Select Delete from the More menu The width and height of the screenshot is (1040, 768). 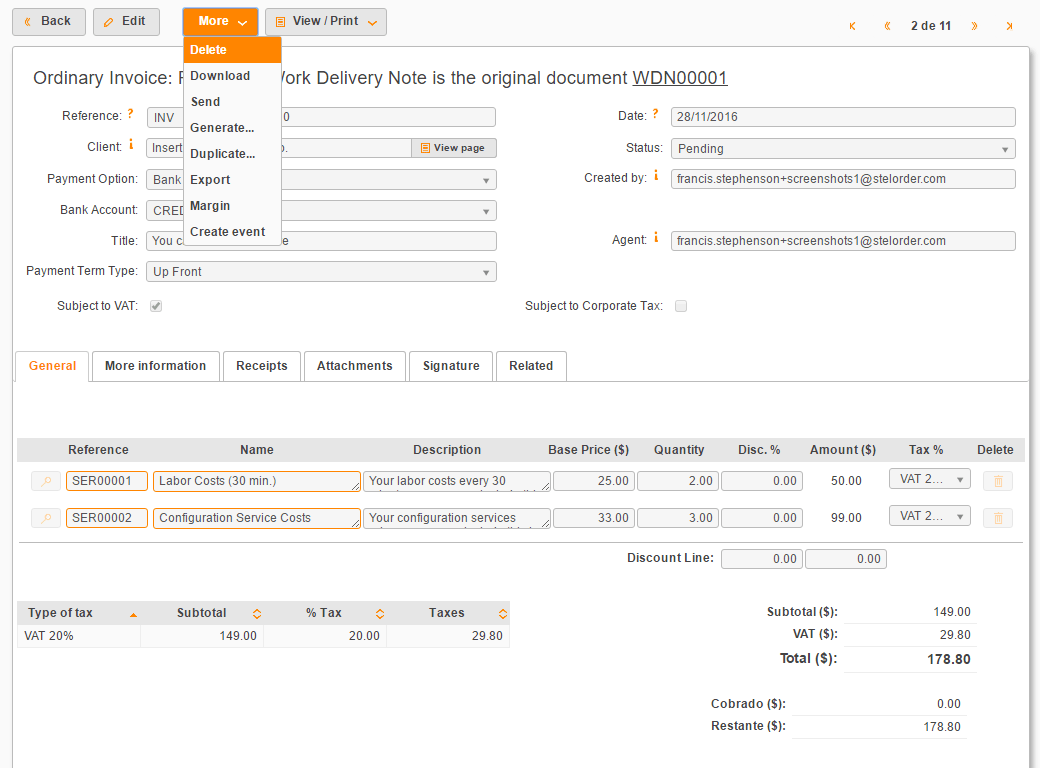click(x=232, y=50)
